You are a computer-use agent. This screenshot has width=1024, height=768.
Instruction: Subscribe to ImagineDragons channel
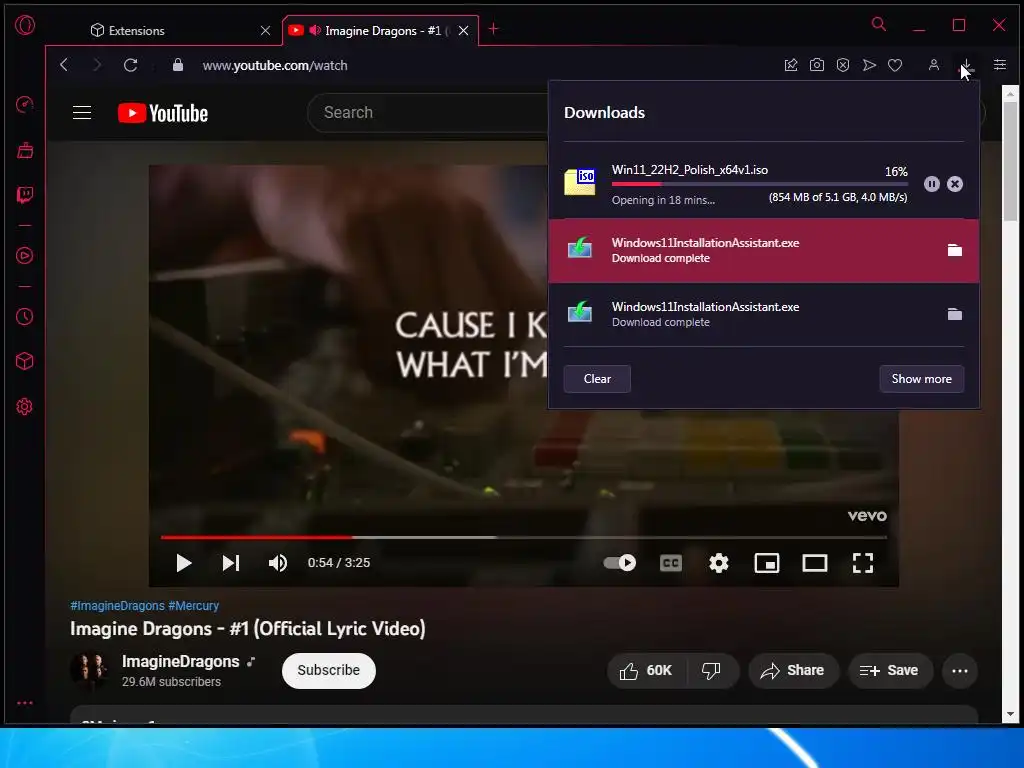(x=328, y=671)
